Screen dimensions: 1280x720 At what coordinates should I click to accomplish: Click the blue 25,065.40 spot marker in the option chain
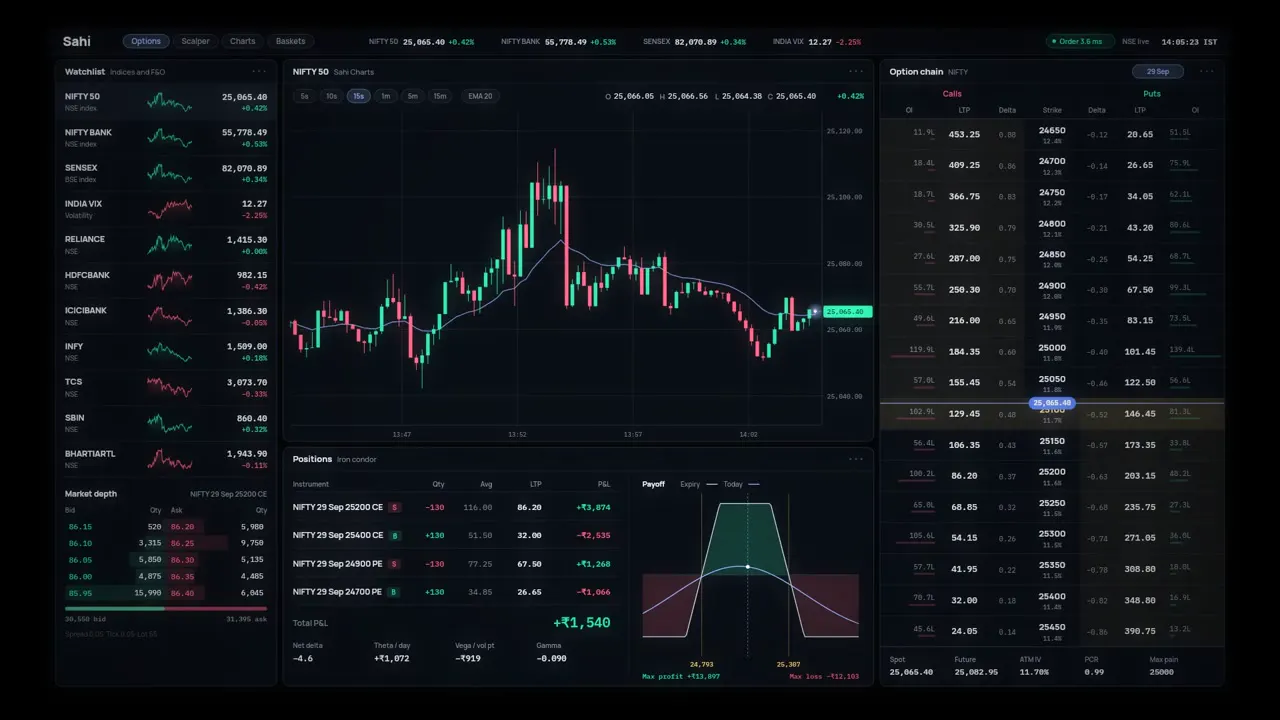1052,403
